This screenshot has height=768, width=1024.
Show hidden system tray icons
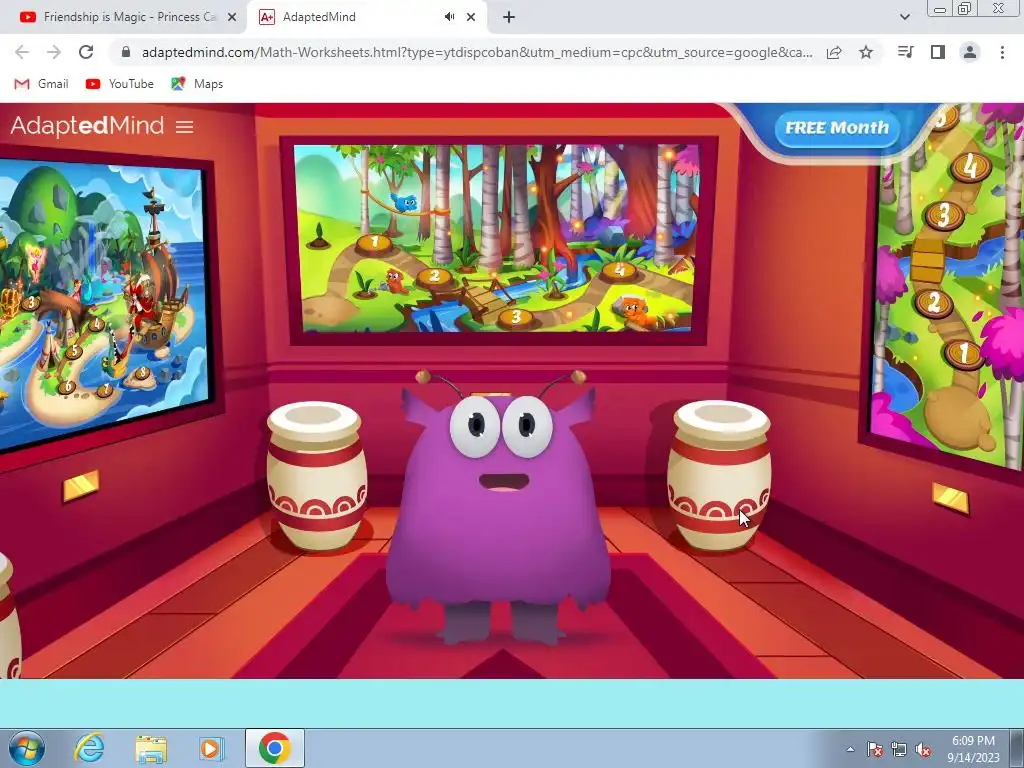click(850, 749)
